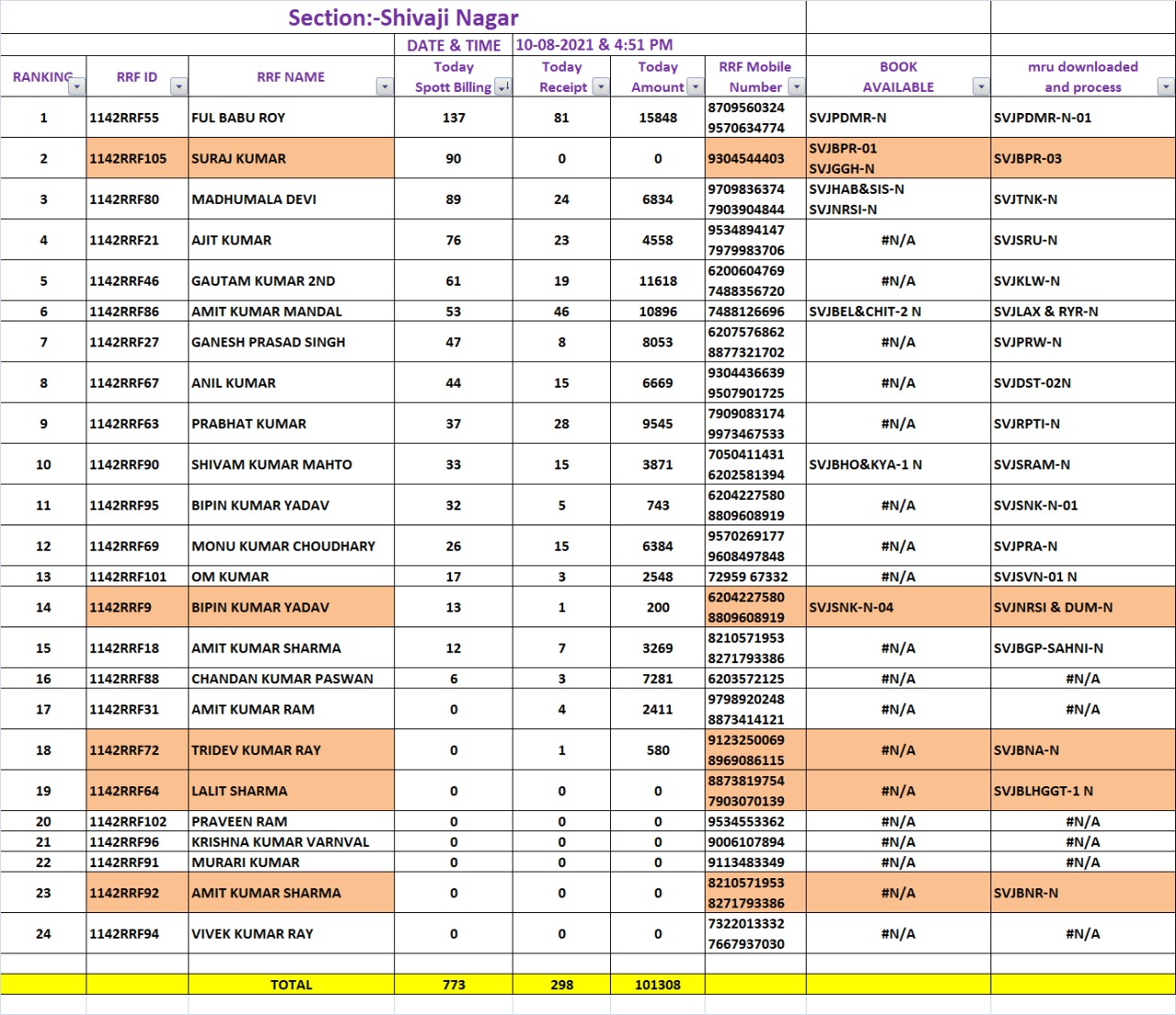Select the amount cell '6834'
The height and width of the screenshot is (1015, 1176).
(x=658, y=199)
